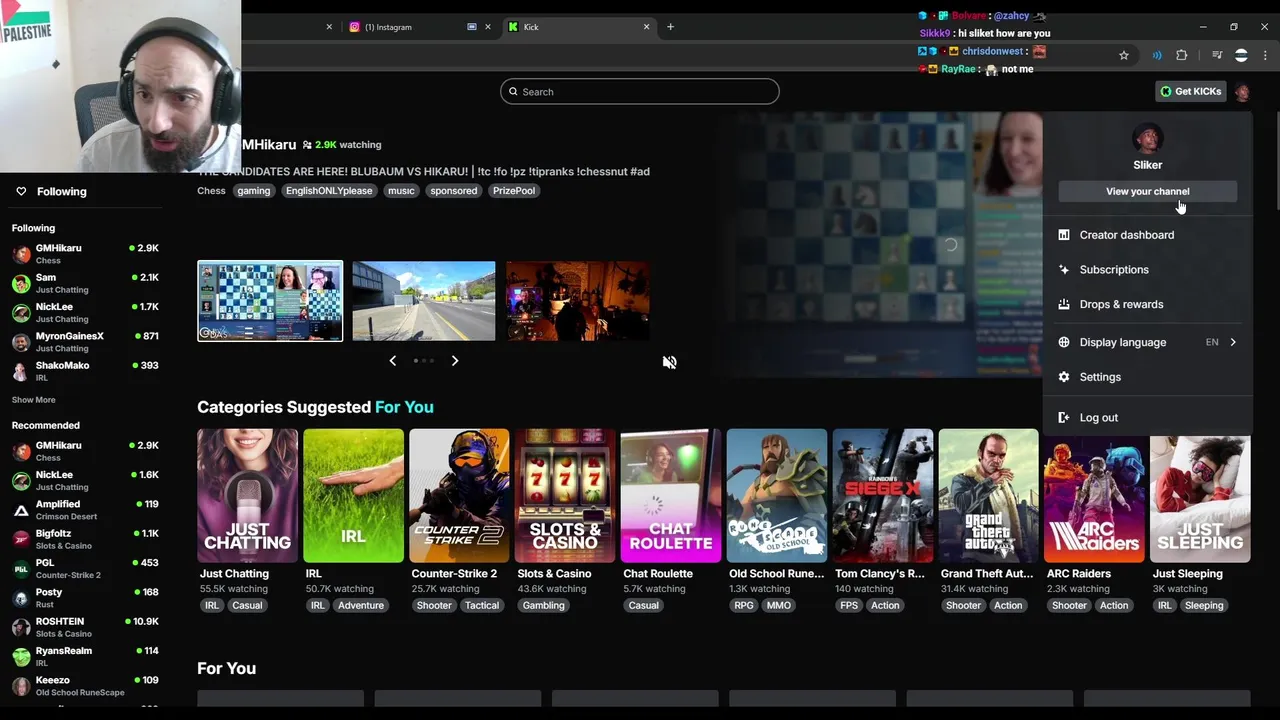1280x720 pixels.
Task: Open the Chat Roulette category card
Action: click(x=671, y=496)
